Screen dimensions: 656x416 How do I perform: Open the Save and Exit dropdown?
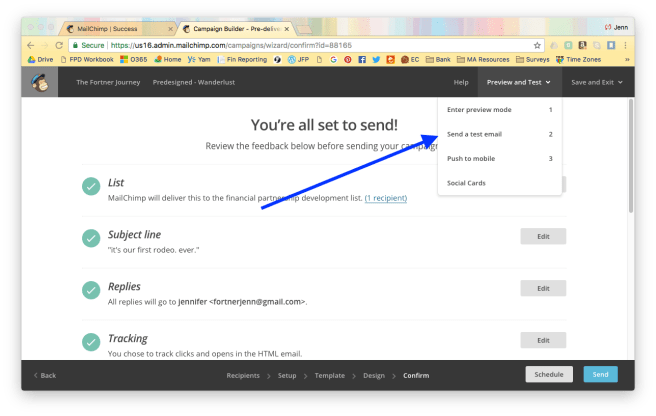[597, 82]
